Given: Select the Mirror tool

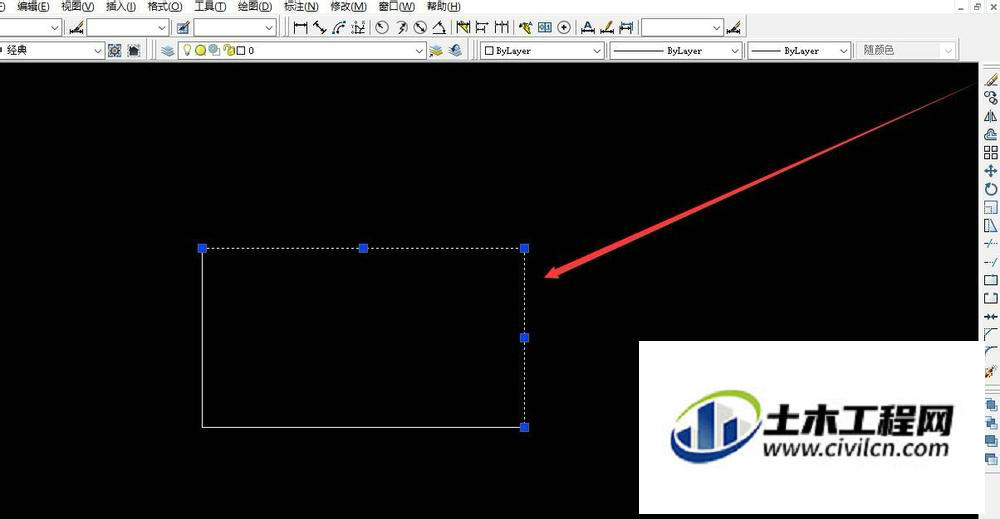Looking at the screenshot, I should (990, 116).
